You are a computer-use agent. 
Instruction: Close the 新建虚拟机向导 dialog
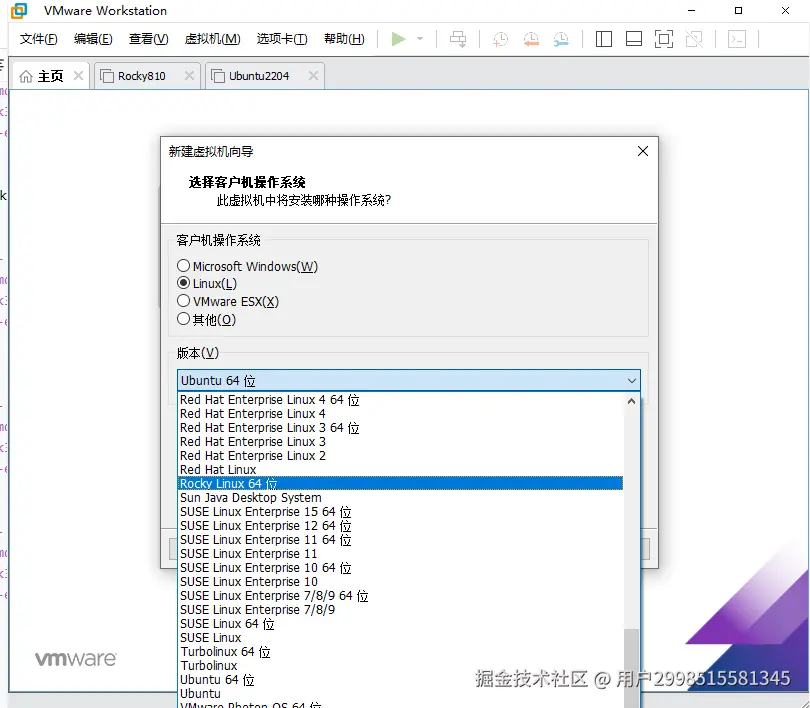643,151
